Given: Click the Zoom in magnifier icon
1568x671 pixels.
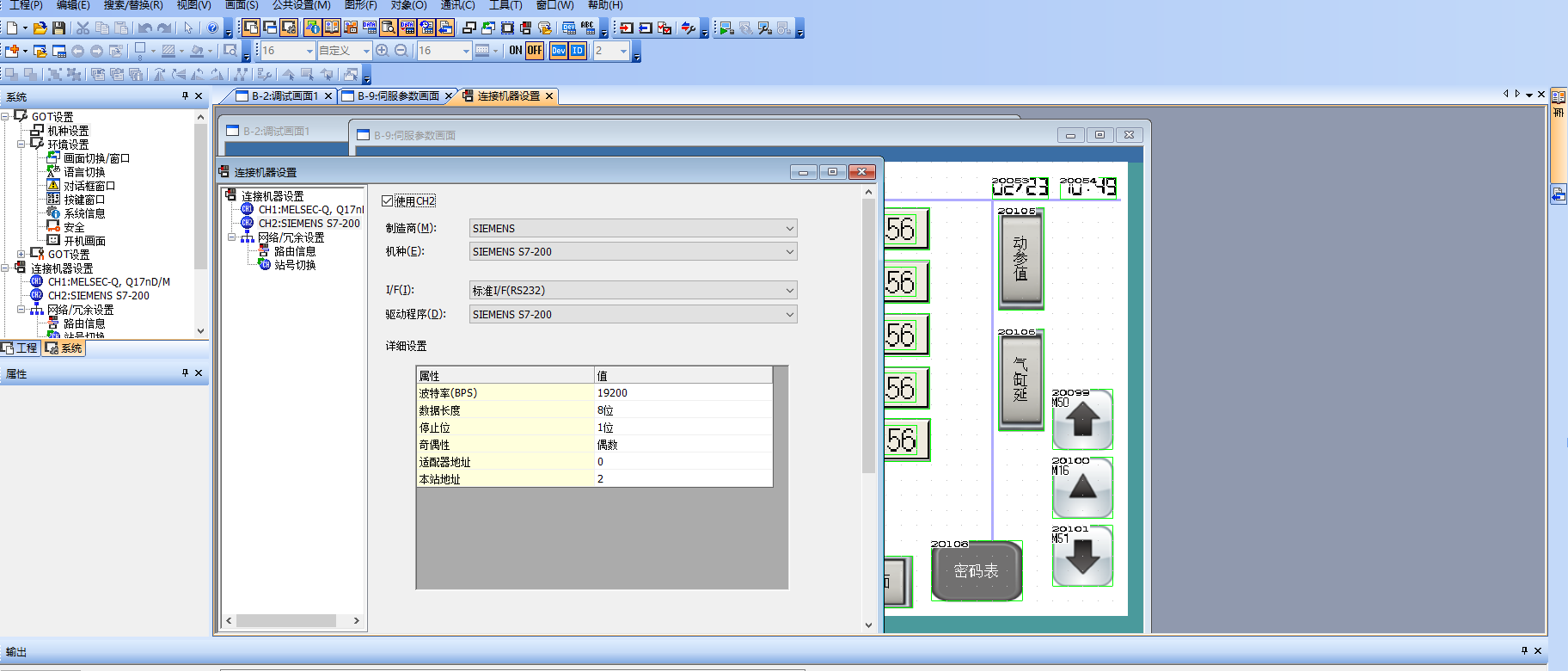Looking at the screenshot, I should point(382,50).
